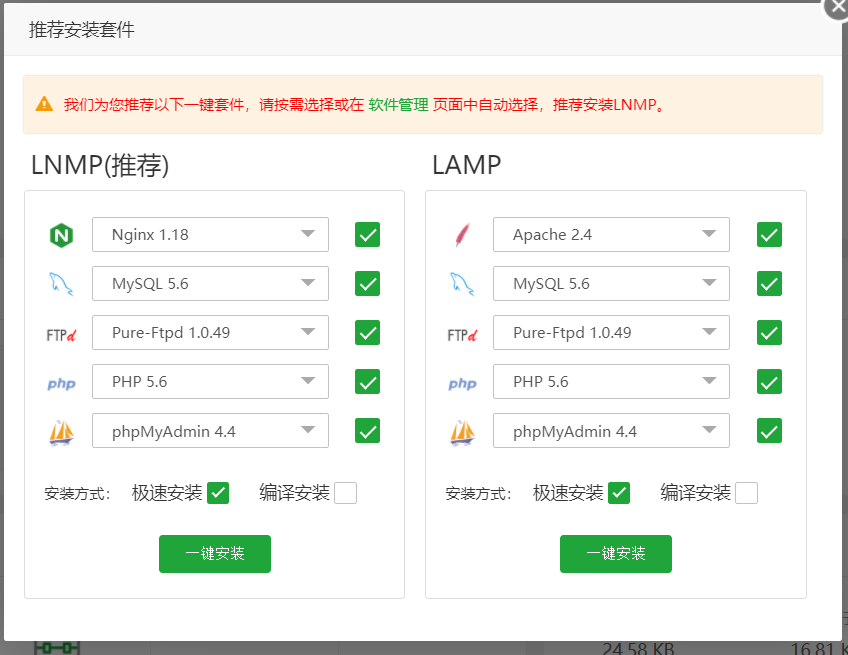Open LNMP MySQL 5.6 version dropdown
848x655 pixels.
(x=210, y=283)
